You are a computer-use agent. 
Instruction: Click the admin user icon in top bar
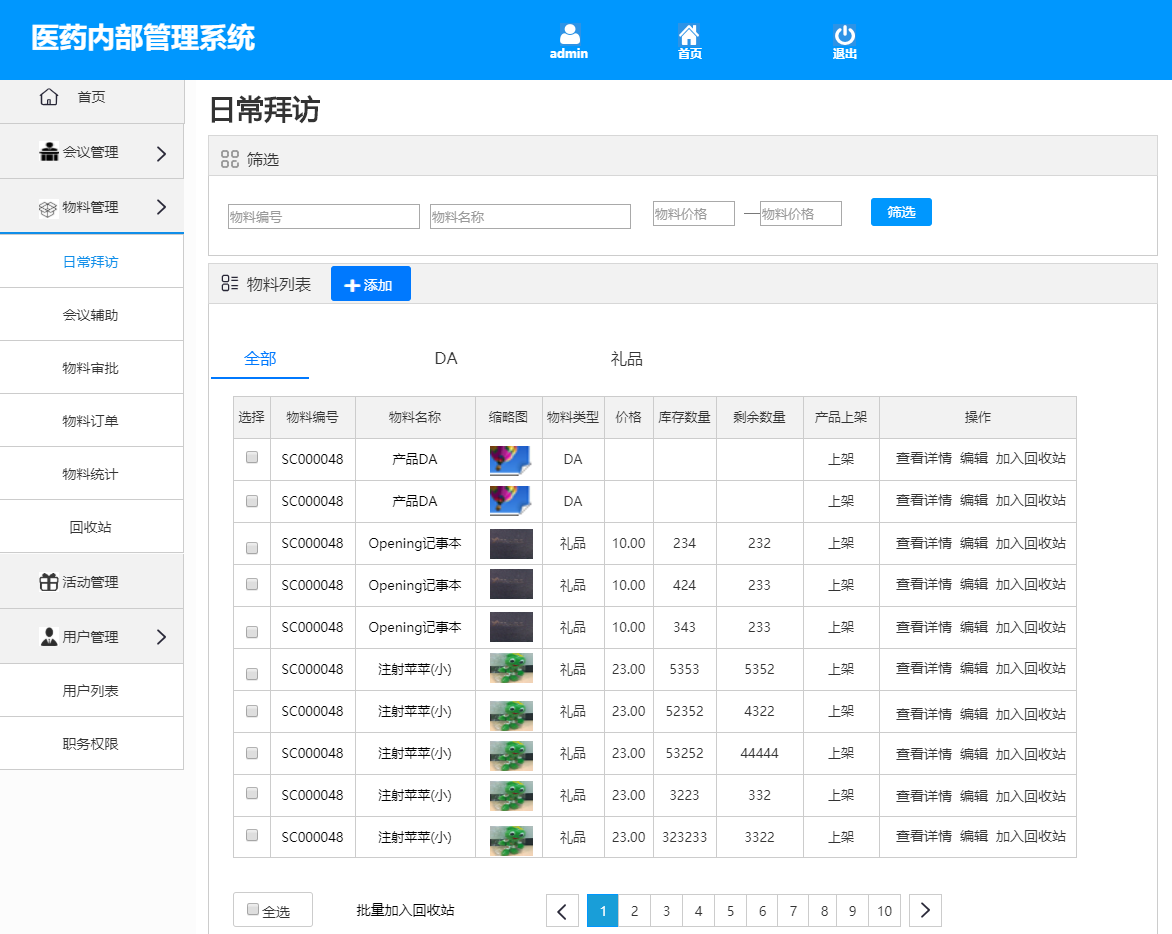tap(569, 34)
